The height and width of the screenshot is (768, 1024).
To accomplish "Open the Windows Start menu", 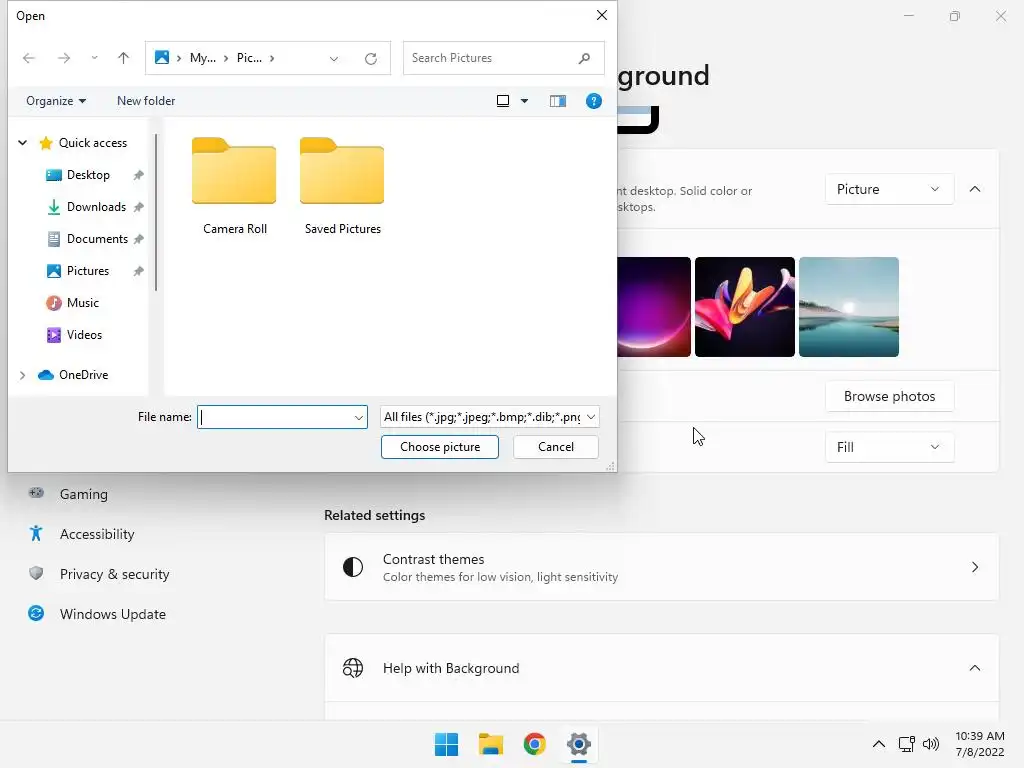I will 447,744.
